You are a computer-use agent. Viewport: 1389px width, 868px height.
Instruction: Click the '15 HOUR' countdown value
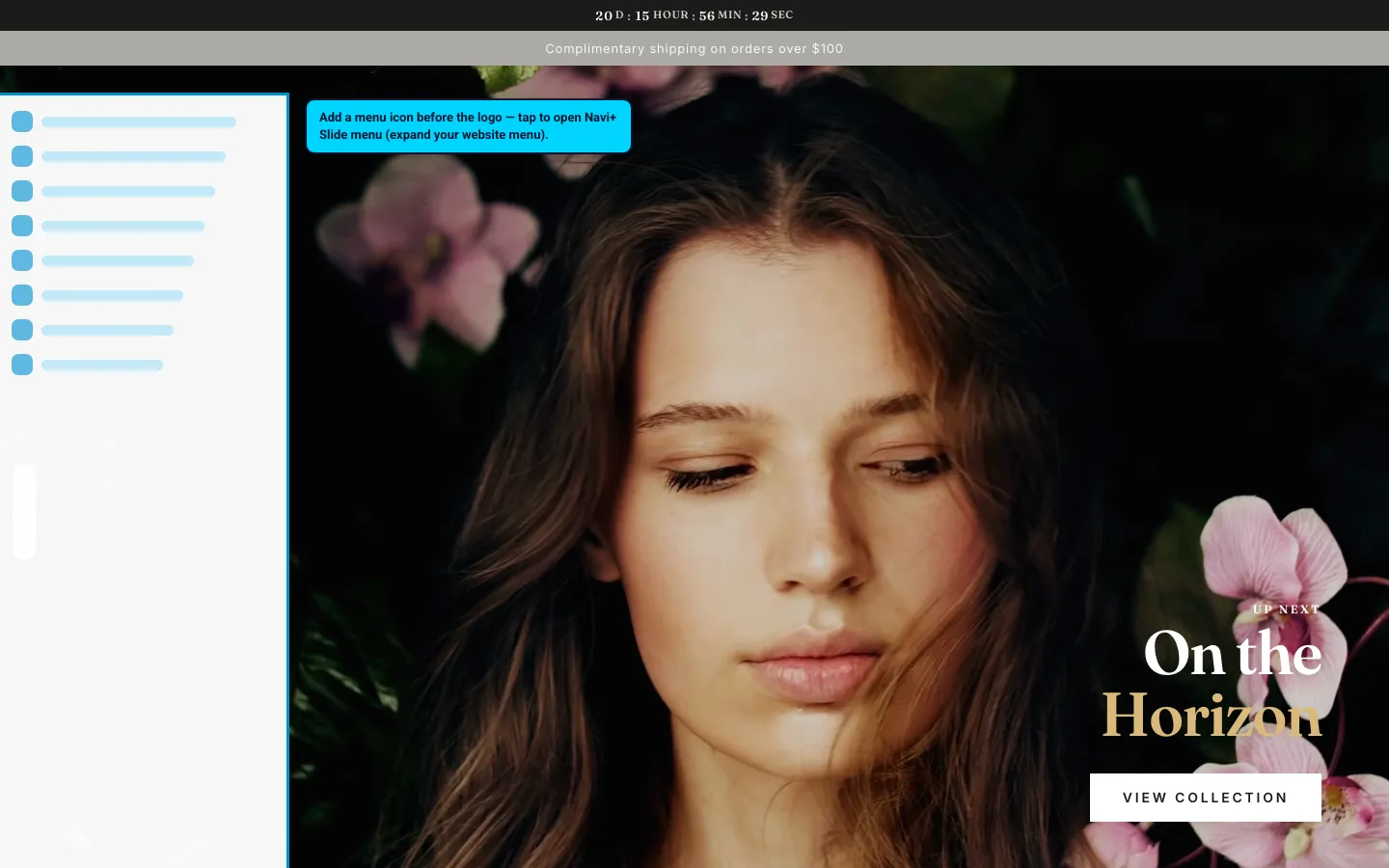click(662, 15)
